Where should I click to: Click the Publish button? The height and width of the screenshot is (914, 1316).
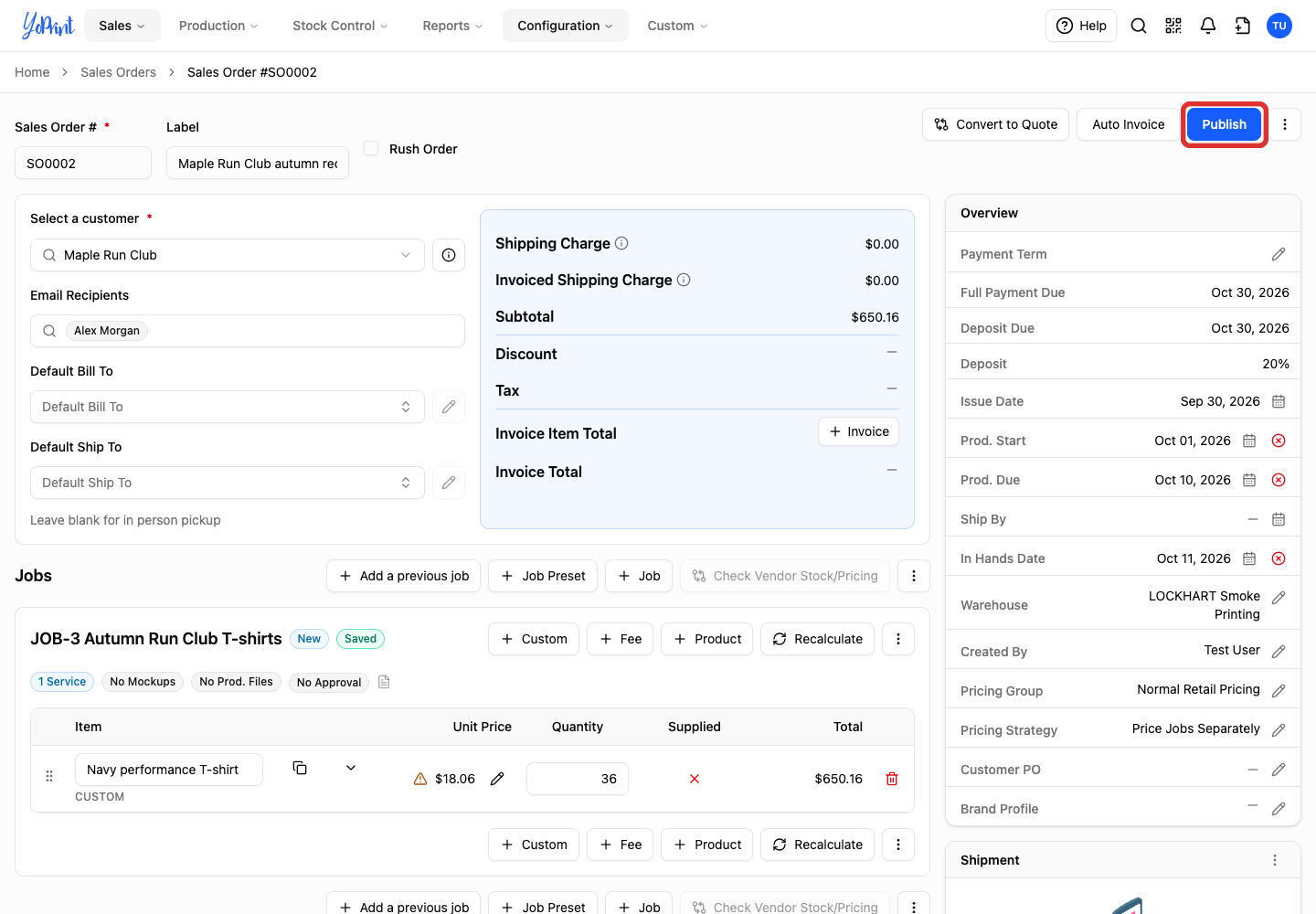click(1224, 124)
